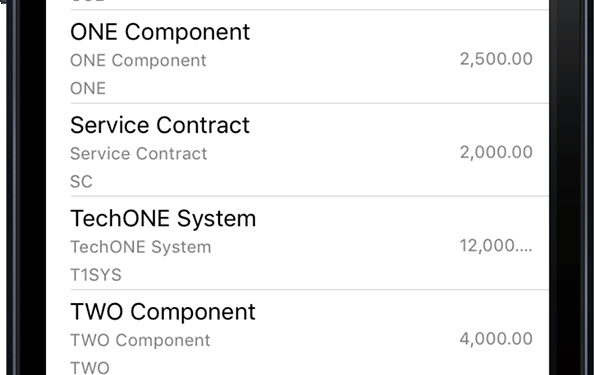Select the partially visible row above ONE Component

[x=297, y=5]
